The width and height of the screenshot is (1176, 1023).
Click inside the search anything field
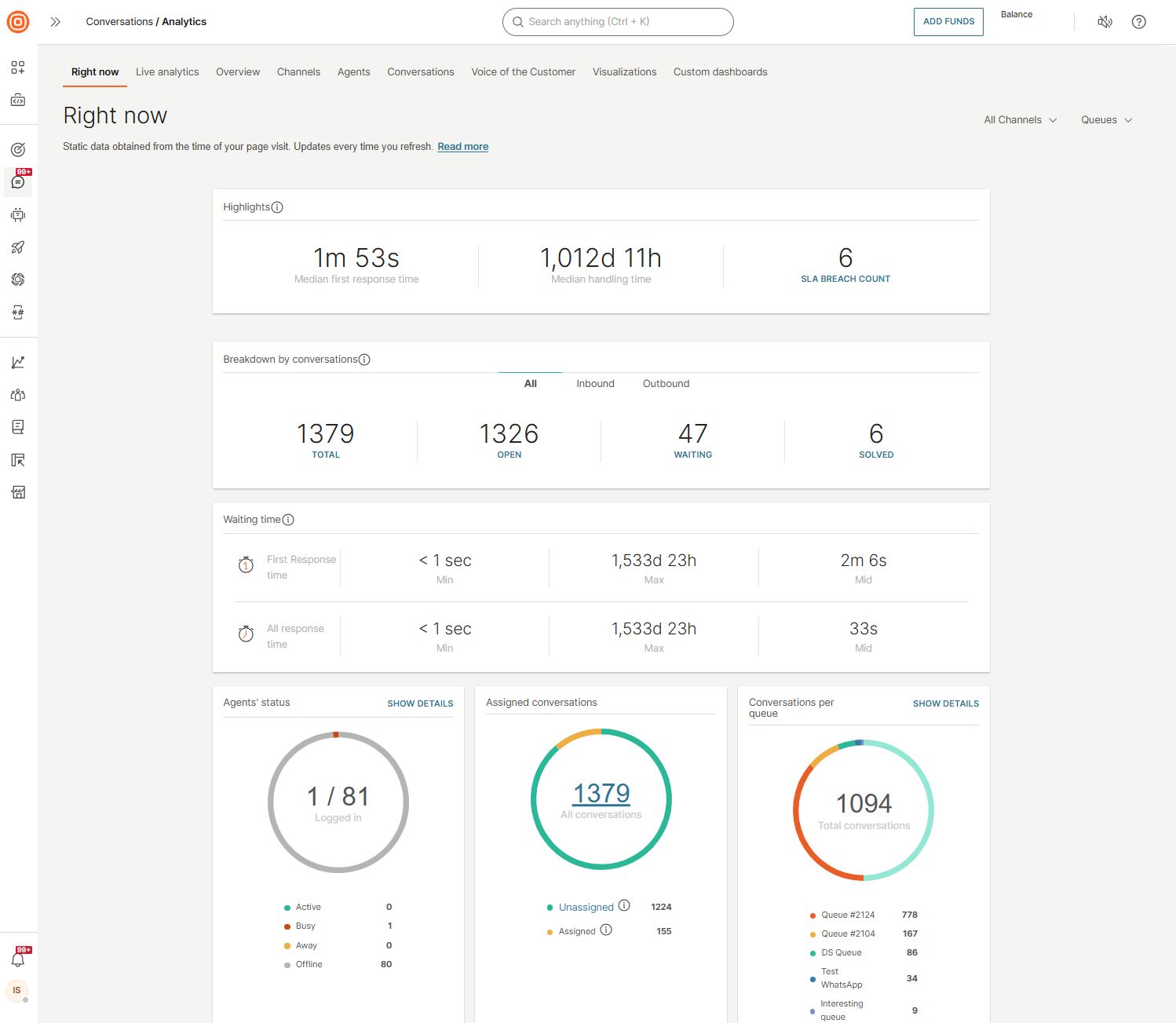point(618,22)
